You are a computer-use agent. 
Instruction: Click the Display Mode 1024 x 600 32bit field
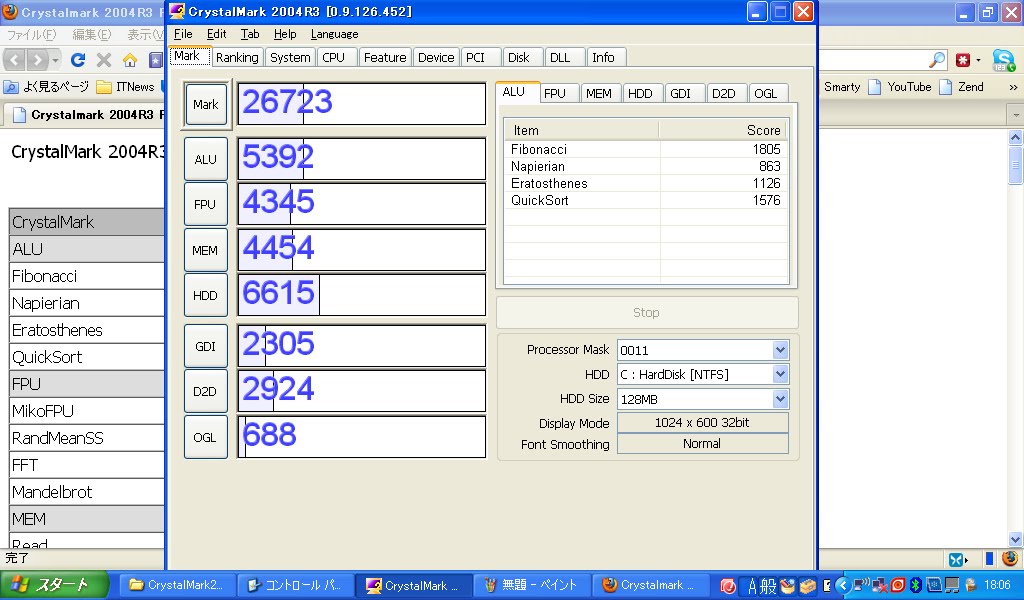(x=702, y=422)
